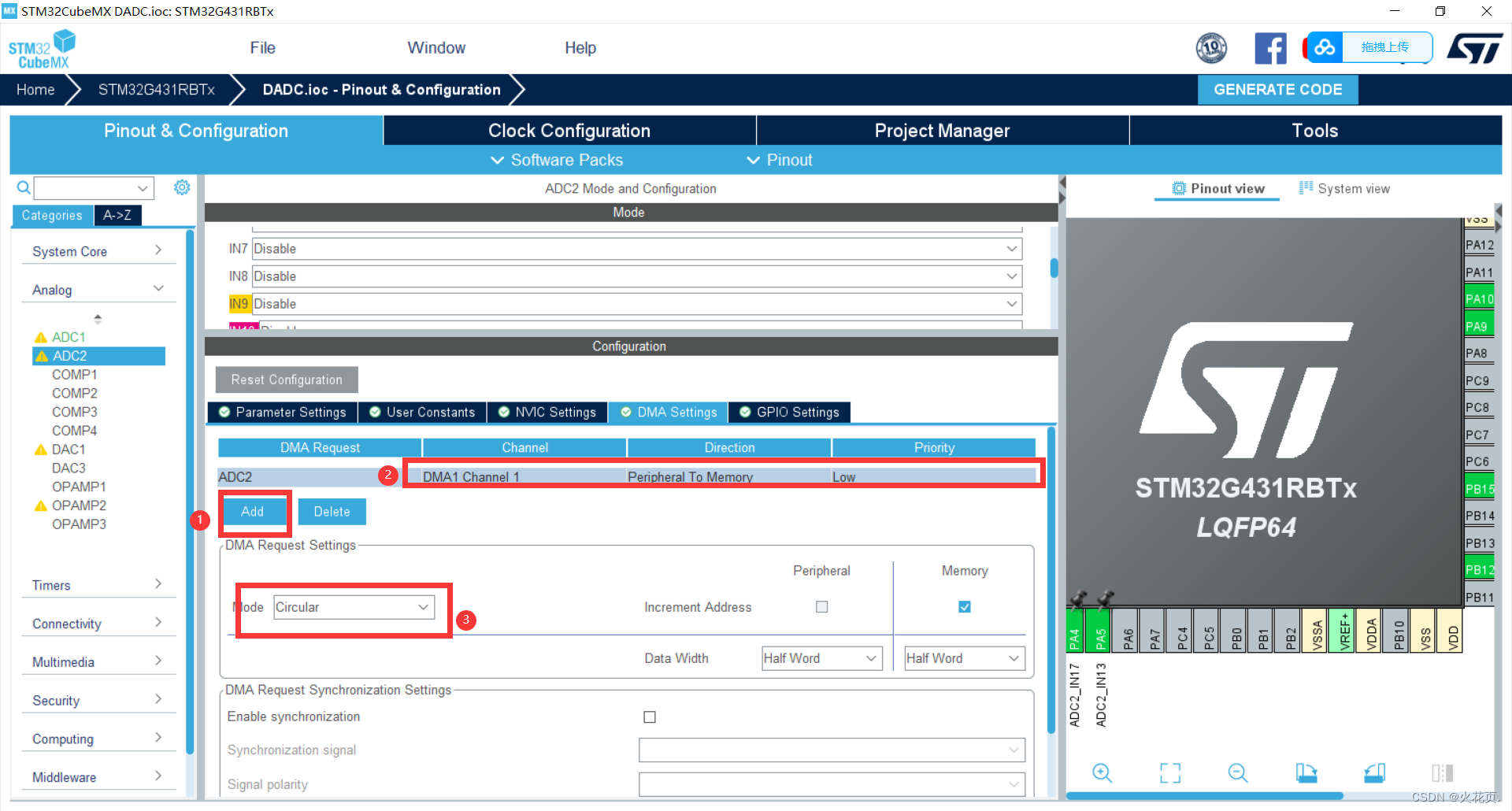Open the Window menu

click(x=436, y=48)
